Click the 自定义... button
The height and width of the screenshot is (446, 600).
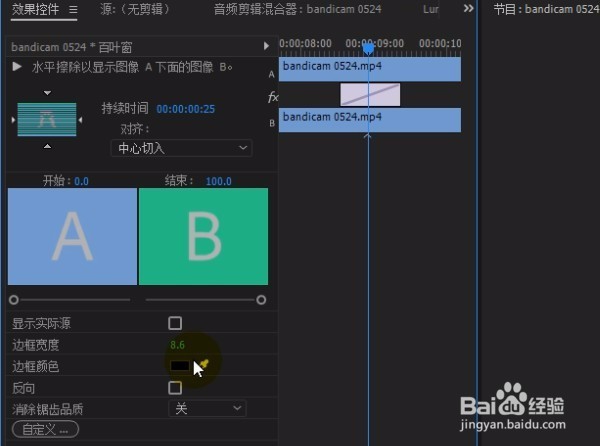click(x=45, y=429)
